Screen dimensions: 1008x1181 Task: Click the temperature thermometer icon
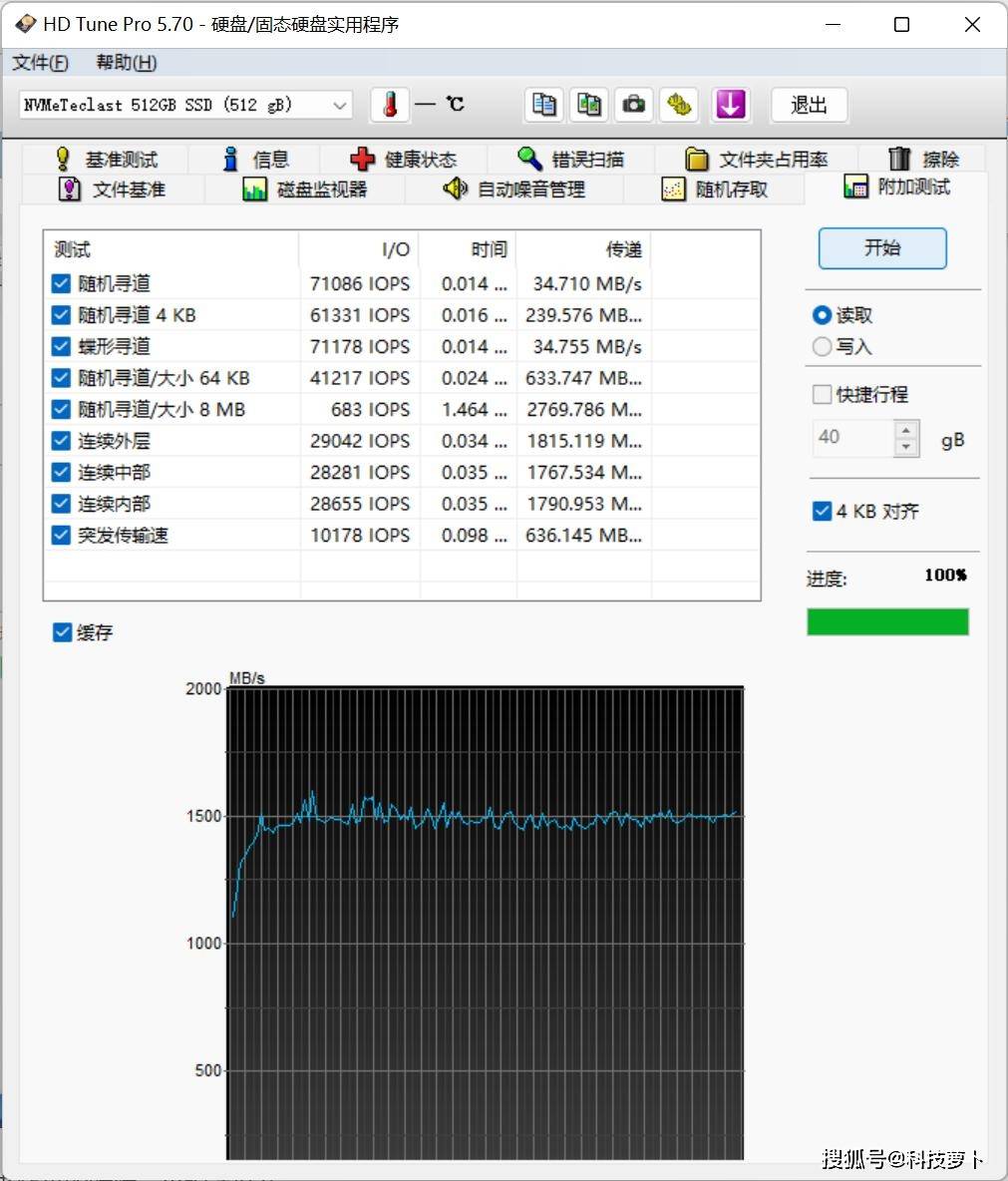click(x=390, y=105)
